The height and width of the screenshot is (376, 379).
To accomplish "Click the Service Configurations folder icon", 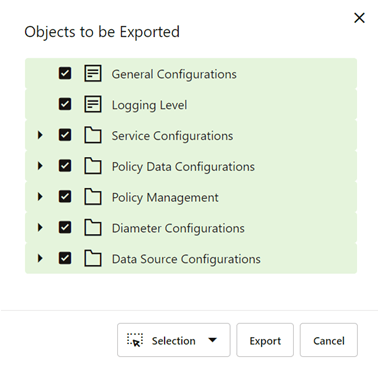I will [93, 135].
